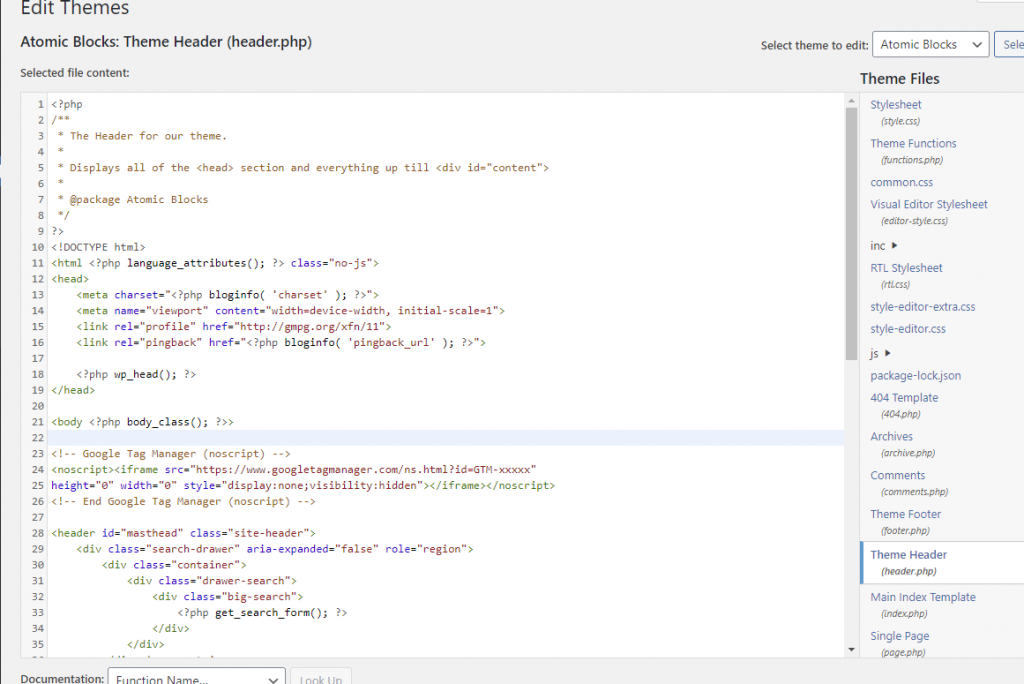This screenshot has height=684, width=1024.
Task: Open the Archives template file
Action: [x=891, y=437]
